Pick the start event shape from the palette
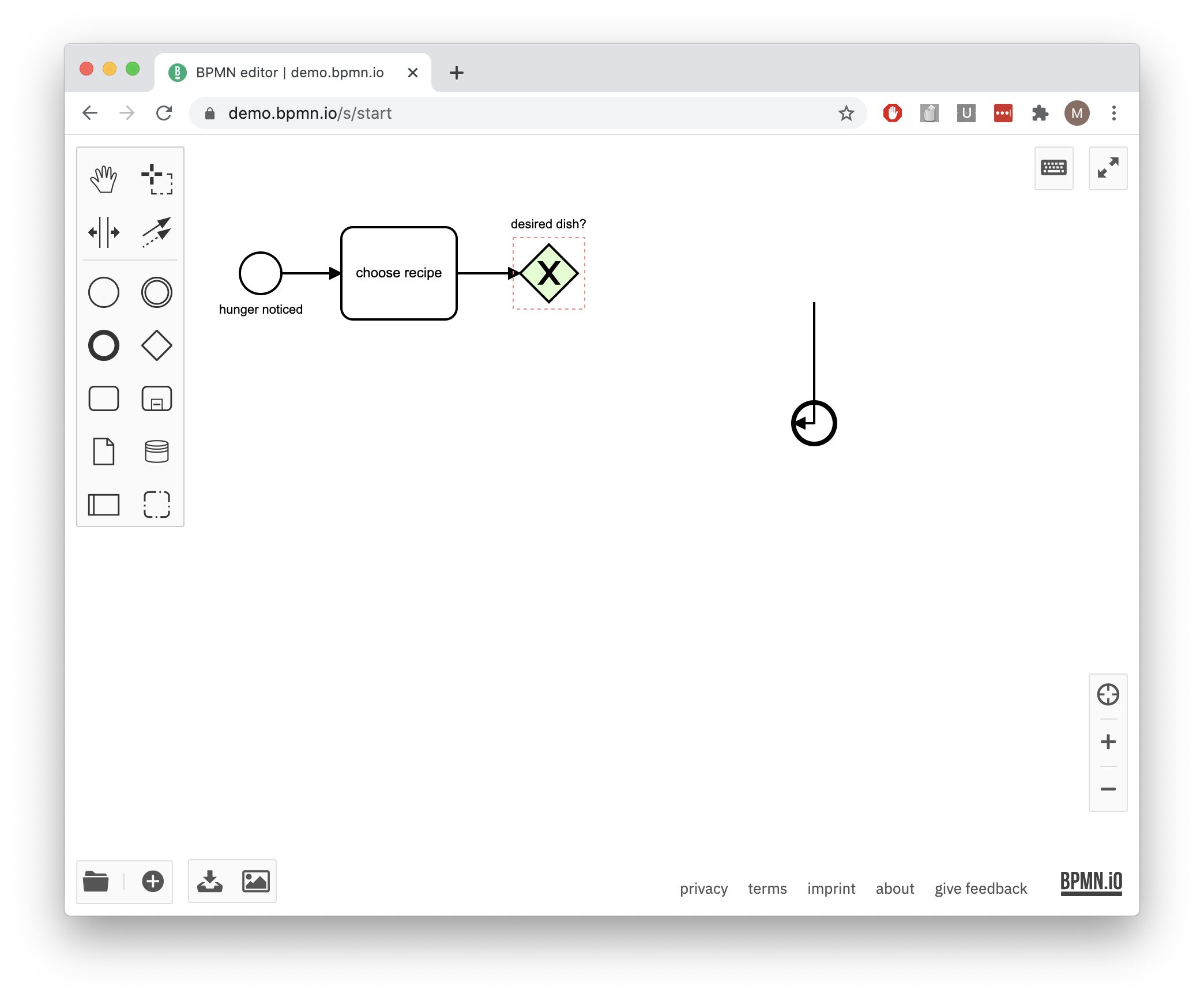The width and height of the screenshot is (1204, 1001). (x=104, y=292)
